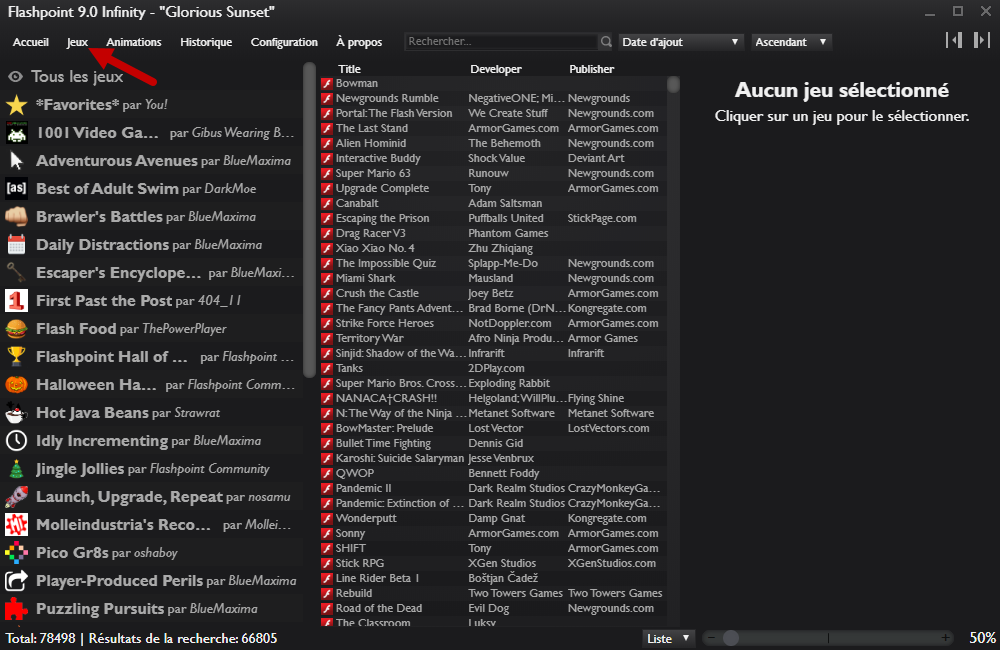The height and width of the screenshot is (650, 1000).
Task: Click the search magnifier icon
Action: [x=606, y=41]
